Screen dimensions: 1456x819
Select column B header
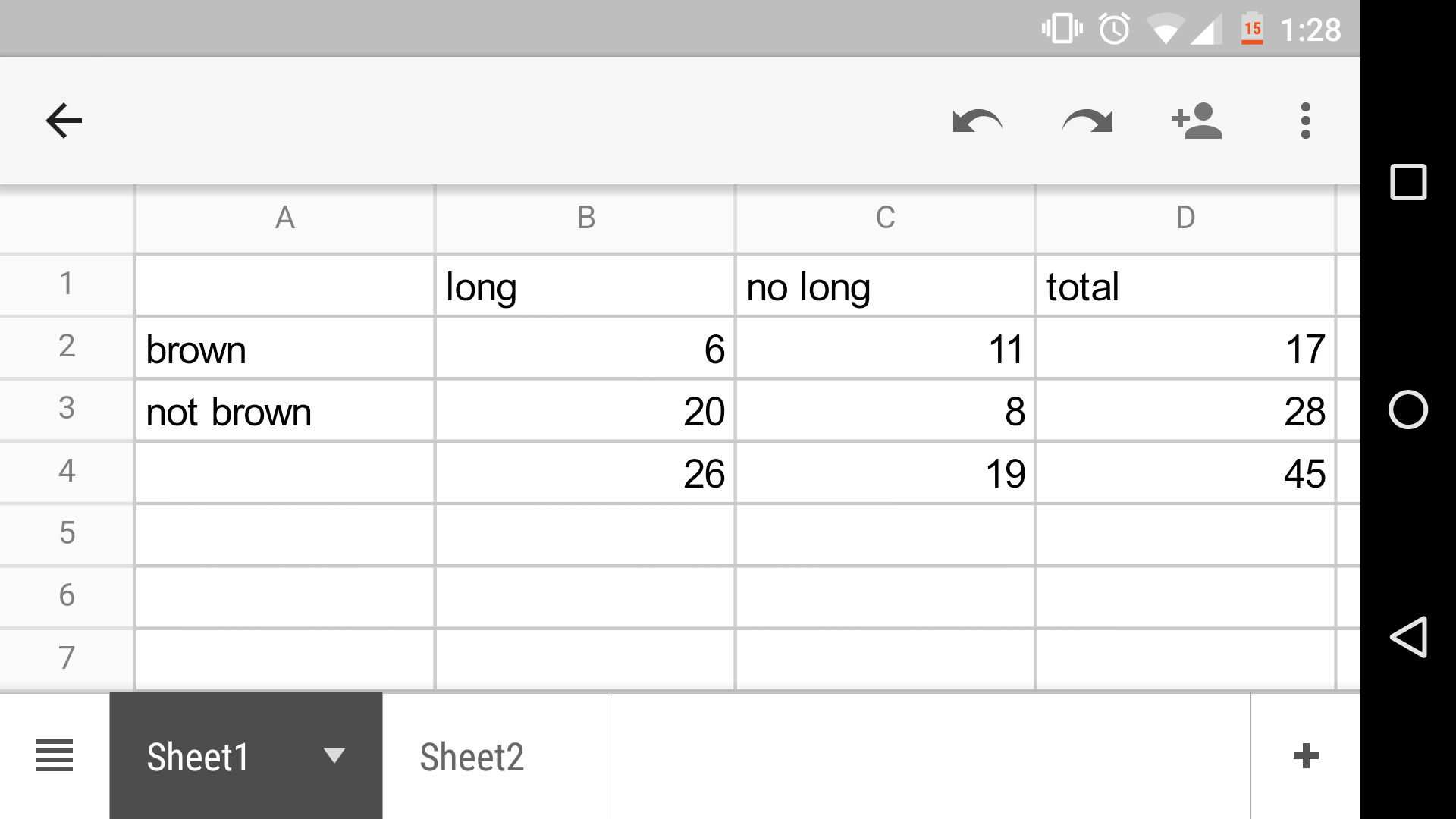(585, 218)
